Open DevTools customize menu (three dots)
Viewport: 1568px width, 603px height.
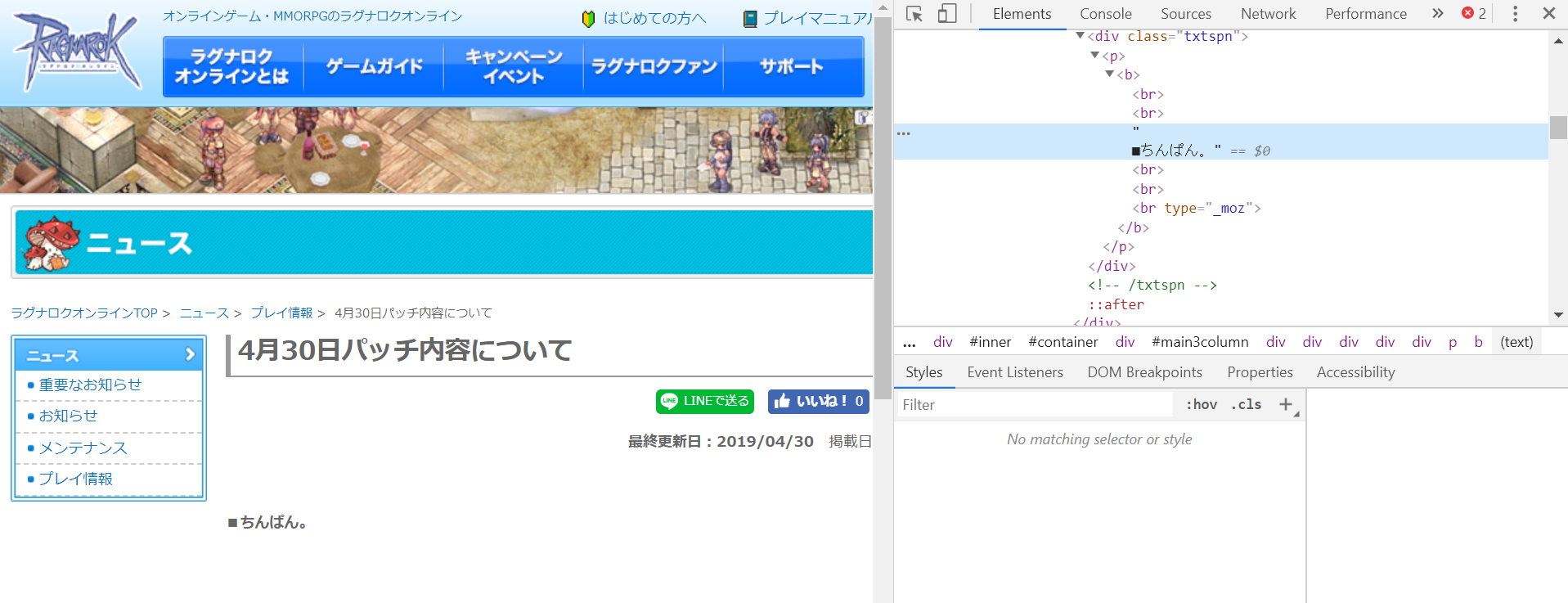[1515, 14]
